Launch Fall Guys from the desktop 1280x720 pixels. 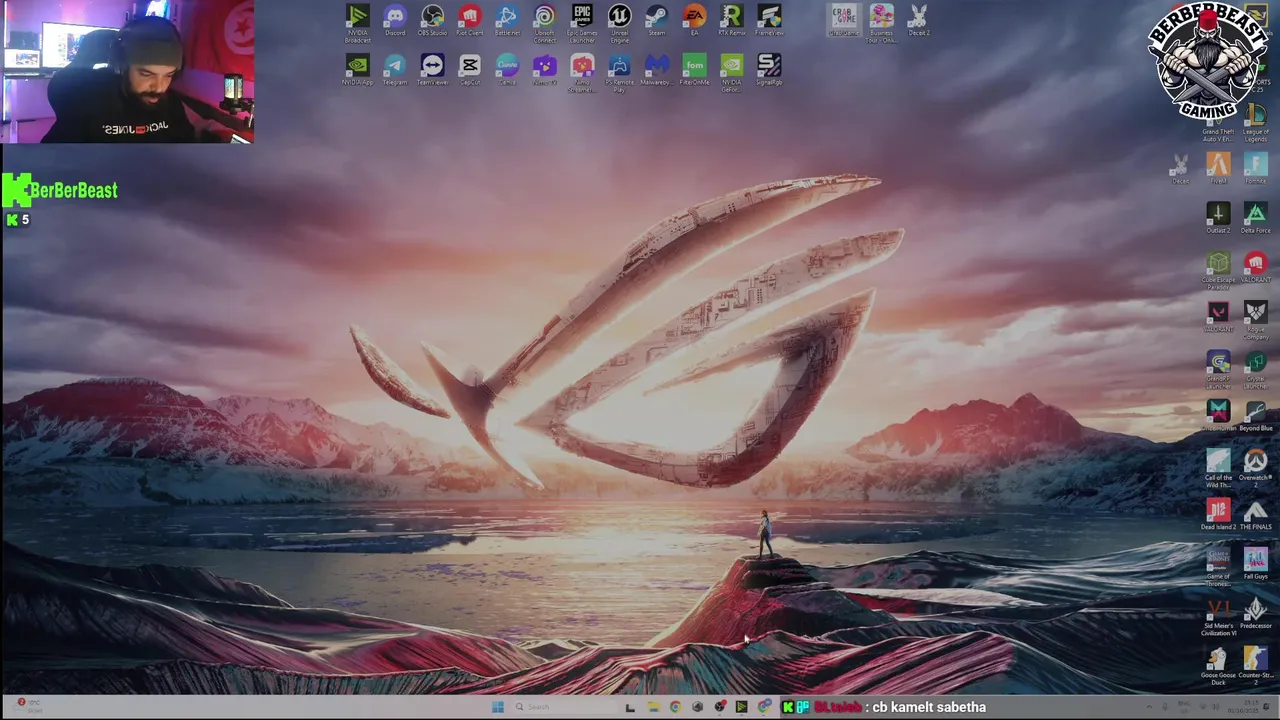coord(1256,564)
